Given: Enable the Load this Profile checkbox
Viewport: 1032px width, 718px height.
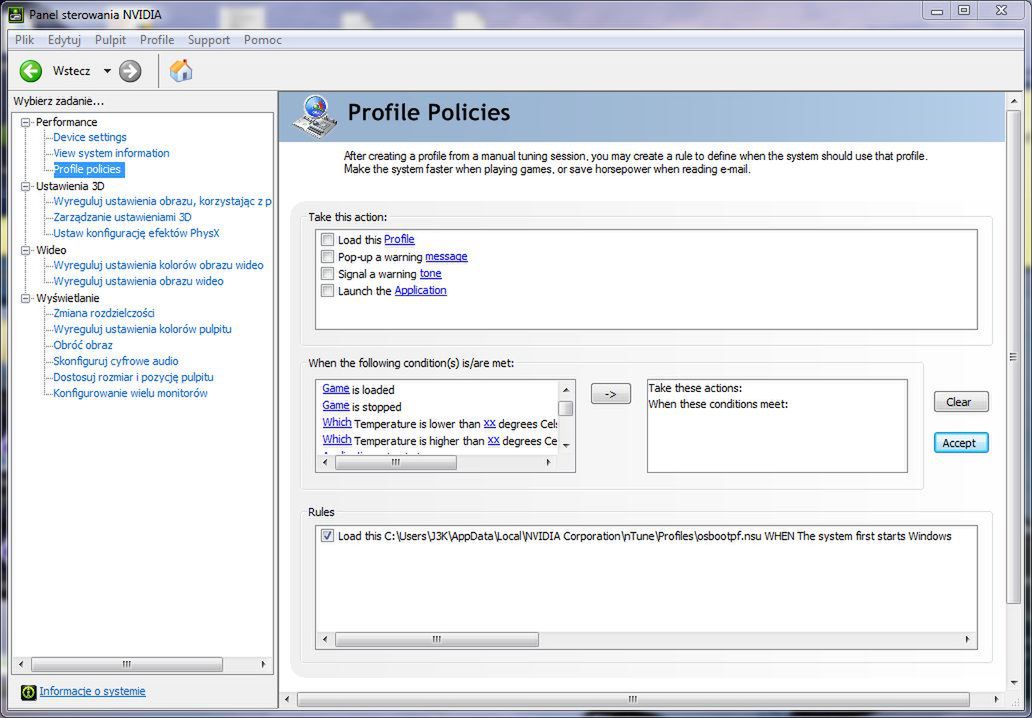Looking at the screenshot, I should pos(327,240).
